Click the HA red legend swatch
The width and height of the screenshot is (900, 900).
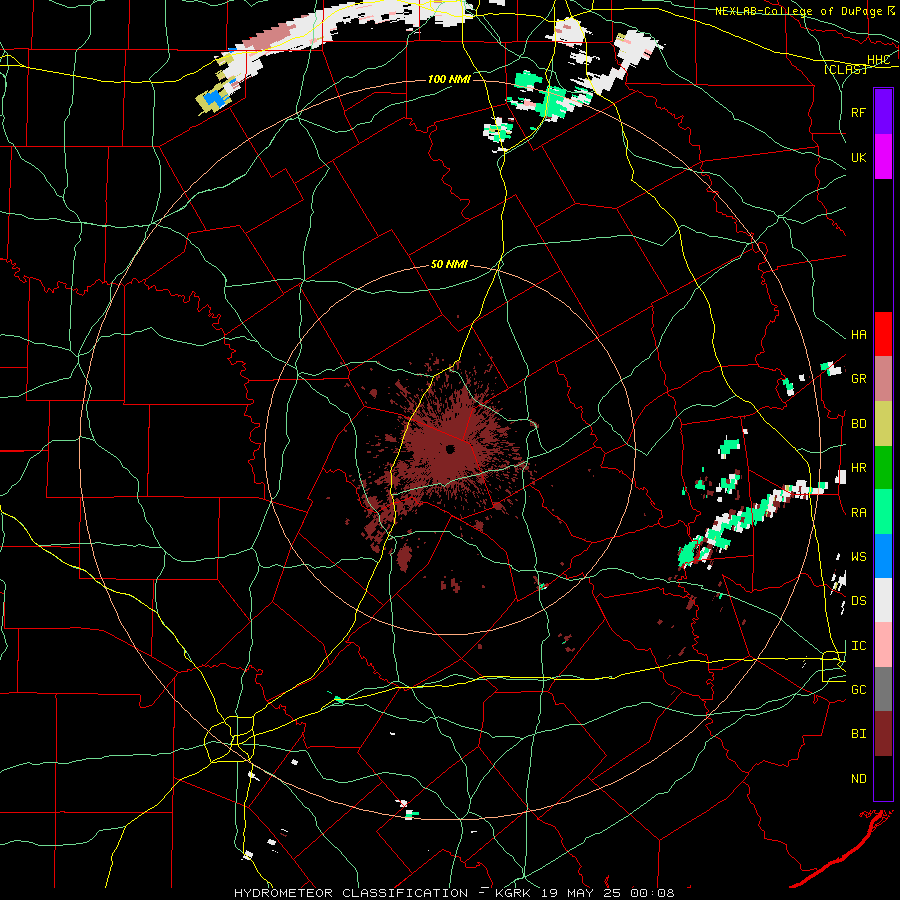tap(883, 334)
